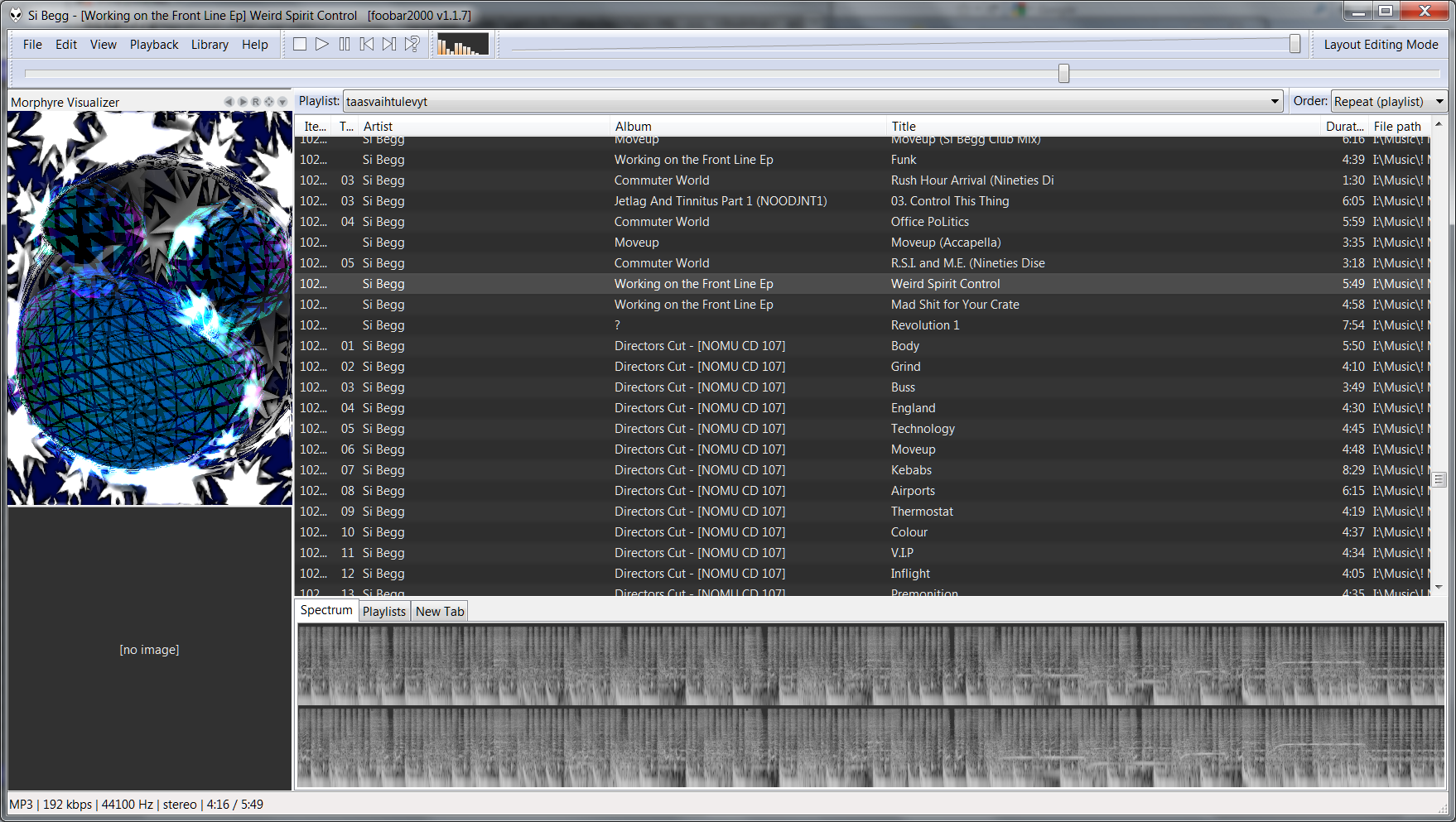
Task: Click the Morphyre Visualizer R button
Action: [x=256, y=102]
